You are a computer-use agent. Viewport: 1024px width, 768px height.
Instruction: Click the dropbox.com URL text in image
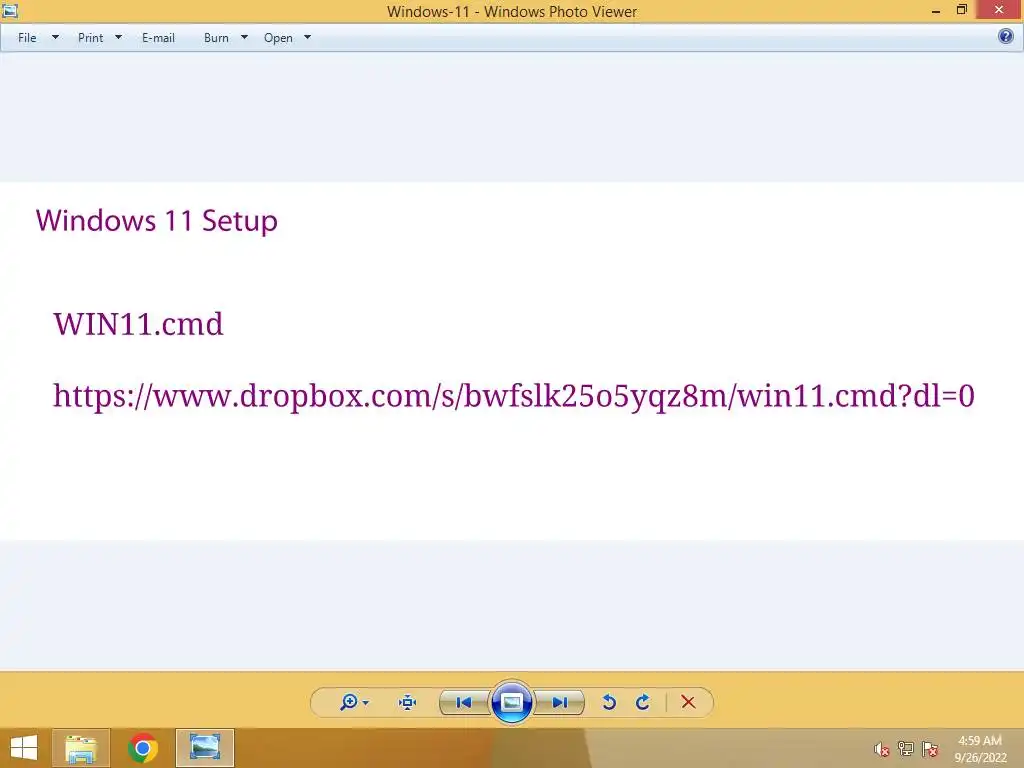point(513,396)
